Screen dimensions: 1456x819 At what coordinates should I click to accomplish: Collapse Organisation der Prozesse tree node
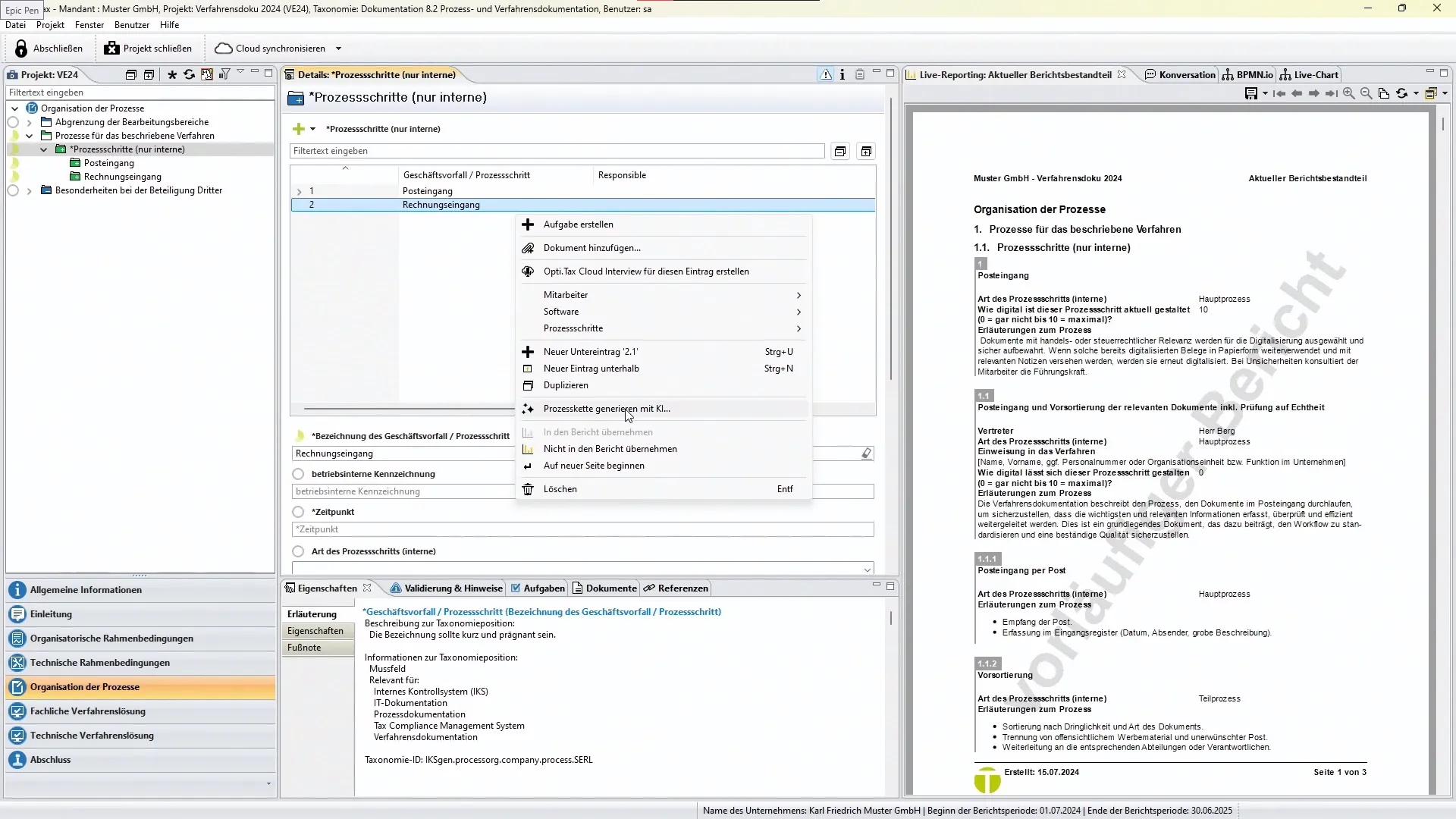[x=15, y=108]
